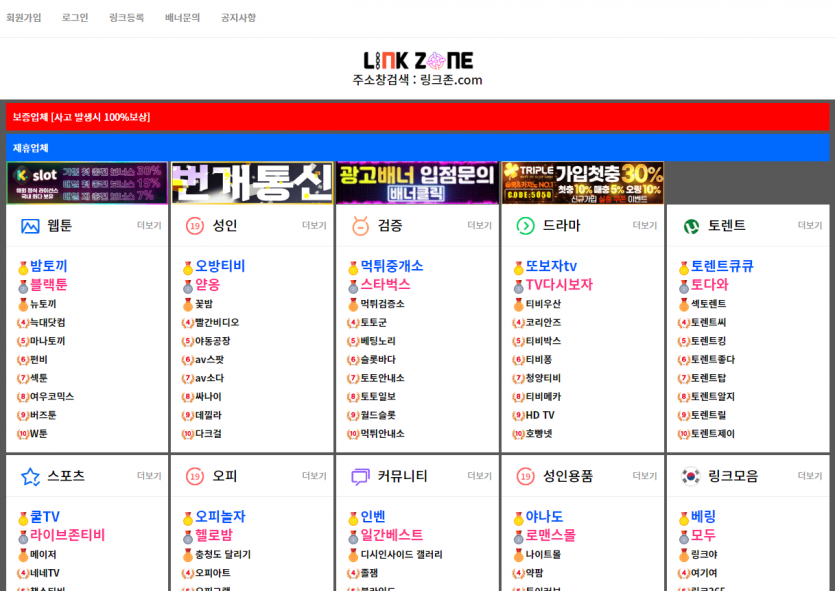Screen dimensions: 835x591
Task: Click the 커뮤니티 chat bubble icon
Action: pos(361,477)
